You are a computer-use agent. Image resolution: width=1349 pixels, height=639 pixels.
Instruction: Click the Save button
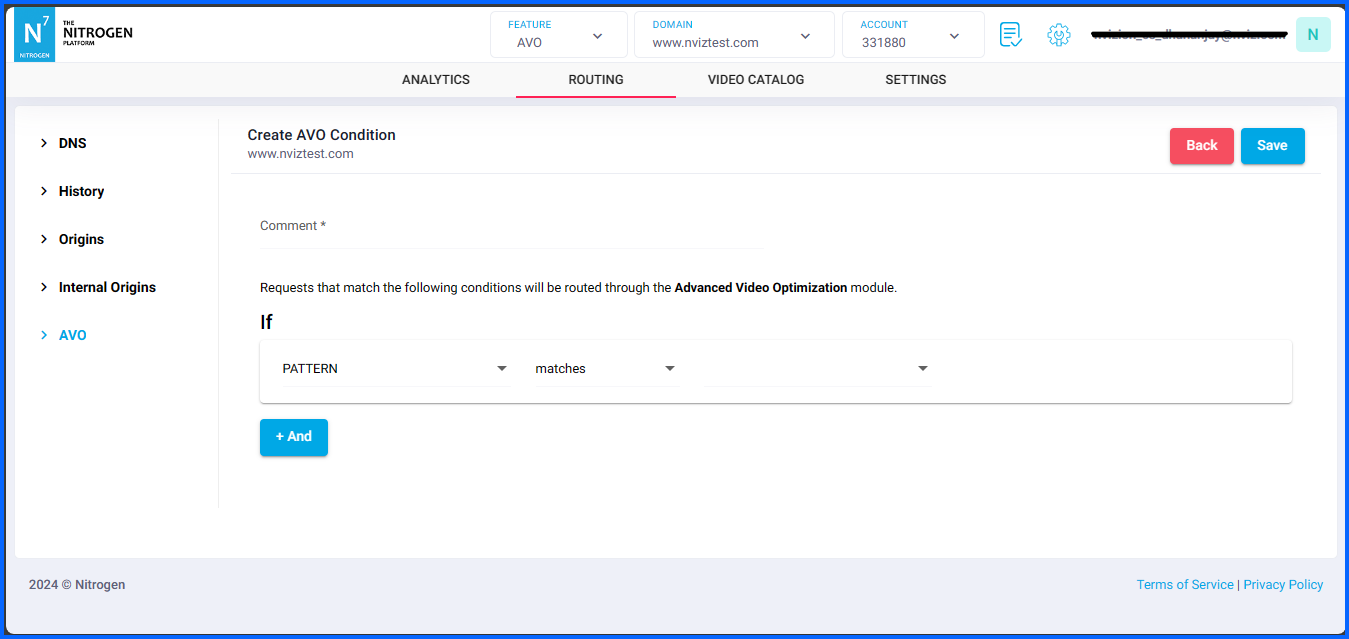click(x=1272, y=145)
